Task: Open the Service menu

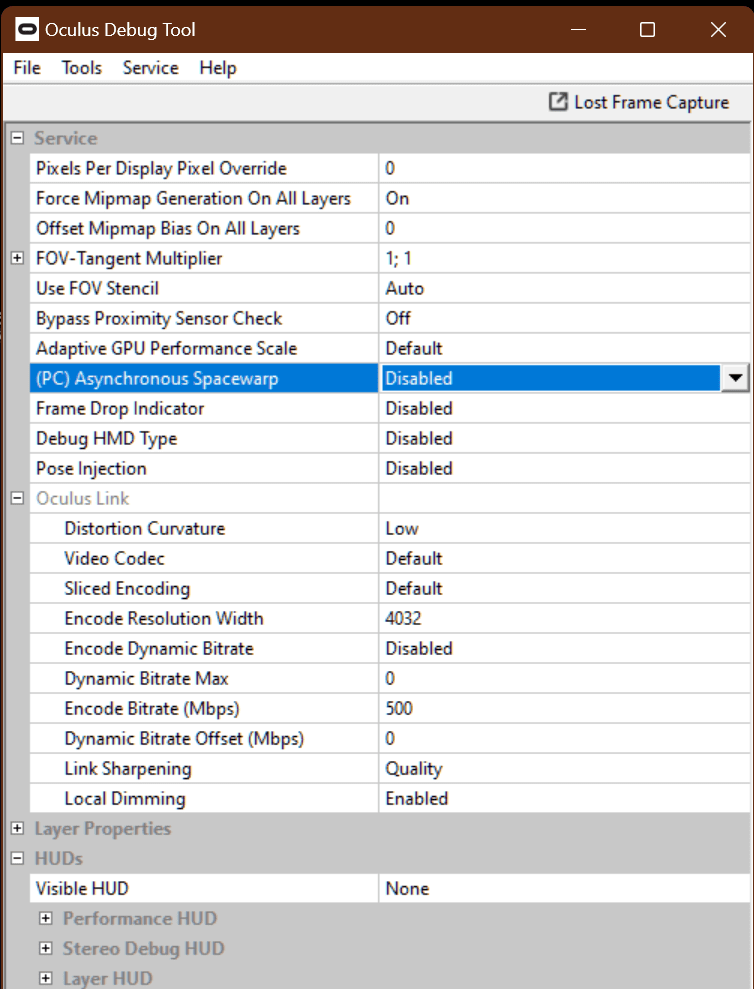Action: point(150,67)
